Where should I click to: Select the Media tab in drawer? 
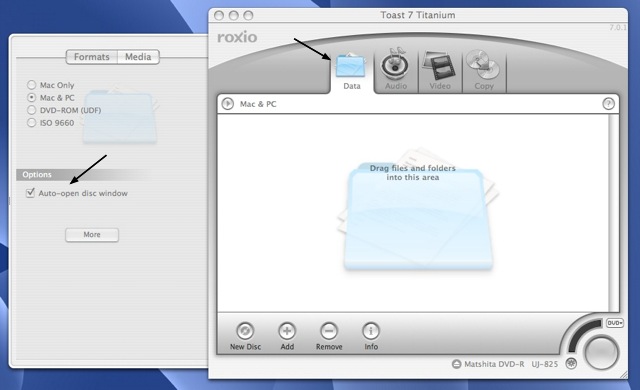(x=138, y=57)
